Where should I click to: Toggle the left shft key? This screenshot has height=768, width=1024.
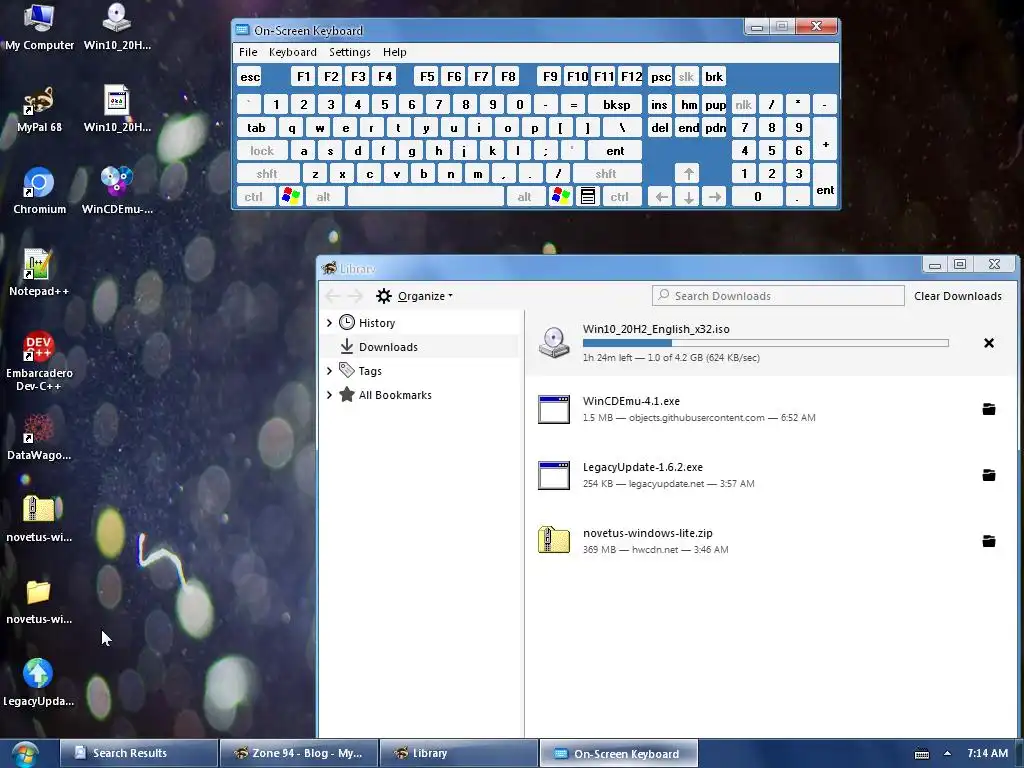point(267,174)
